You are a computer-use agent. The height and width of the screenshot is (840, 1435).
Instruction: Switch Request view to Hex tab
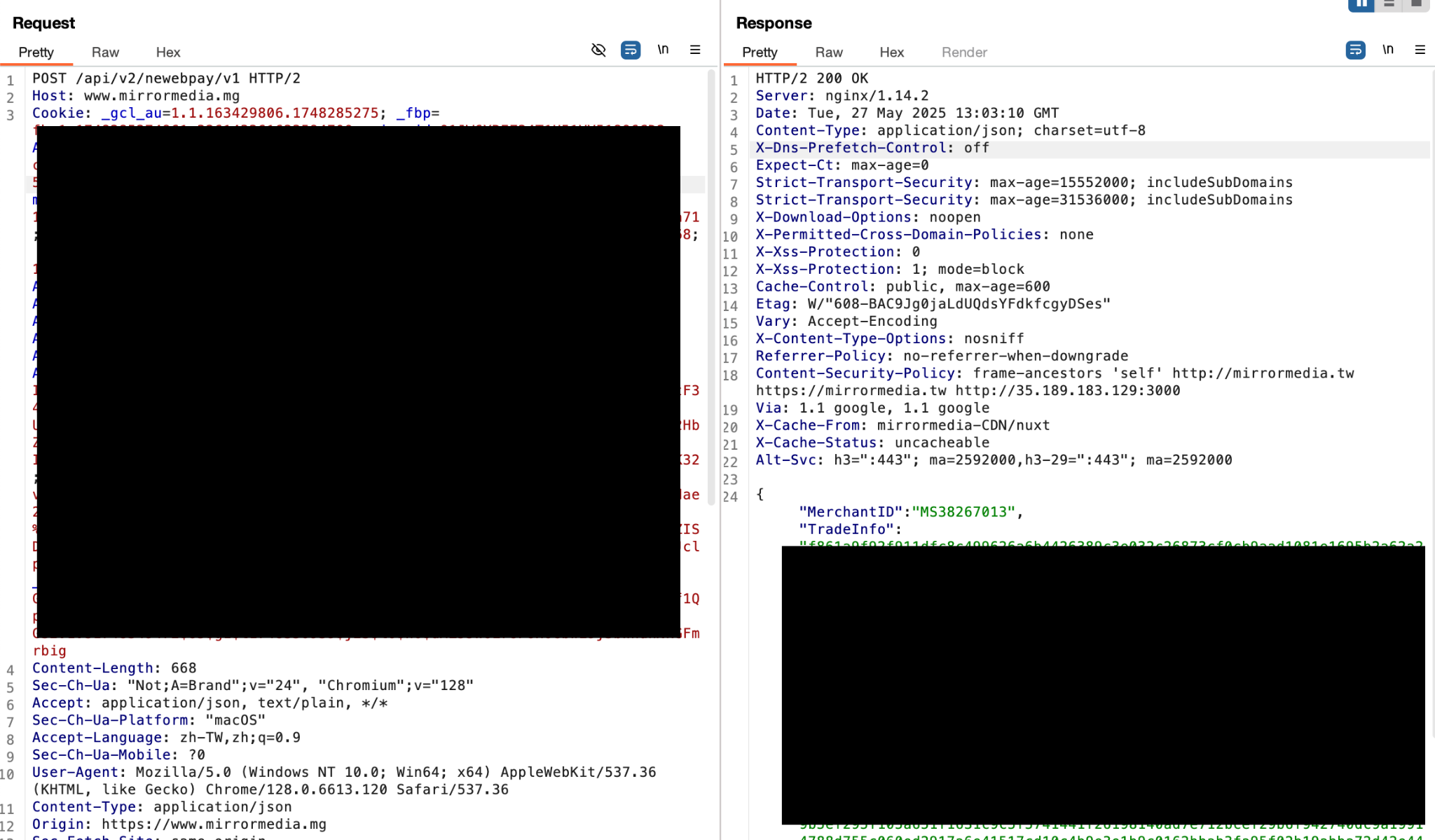click(x=168, y=53)
